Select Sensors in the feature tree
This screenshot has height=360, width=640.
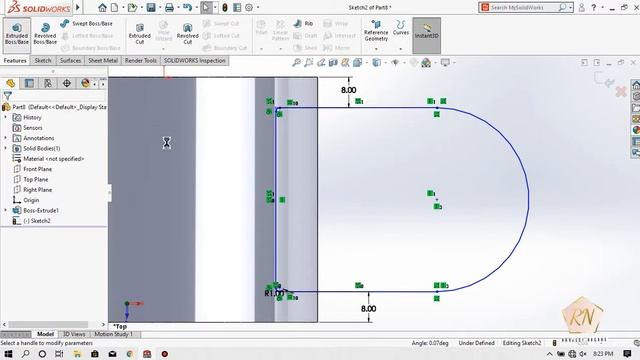coord(32,128)
